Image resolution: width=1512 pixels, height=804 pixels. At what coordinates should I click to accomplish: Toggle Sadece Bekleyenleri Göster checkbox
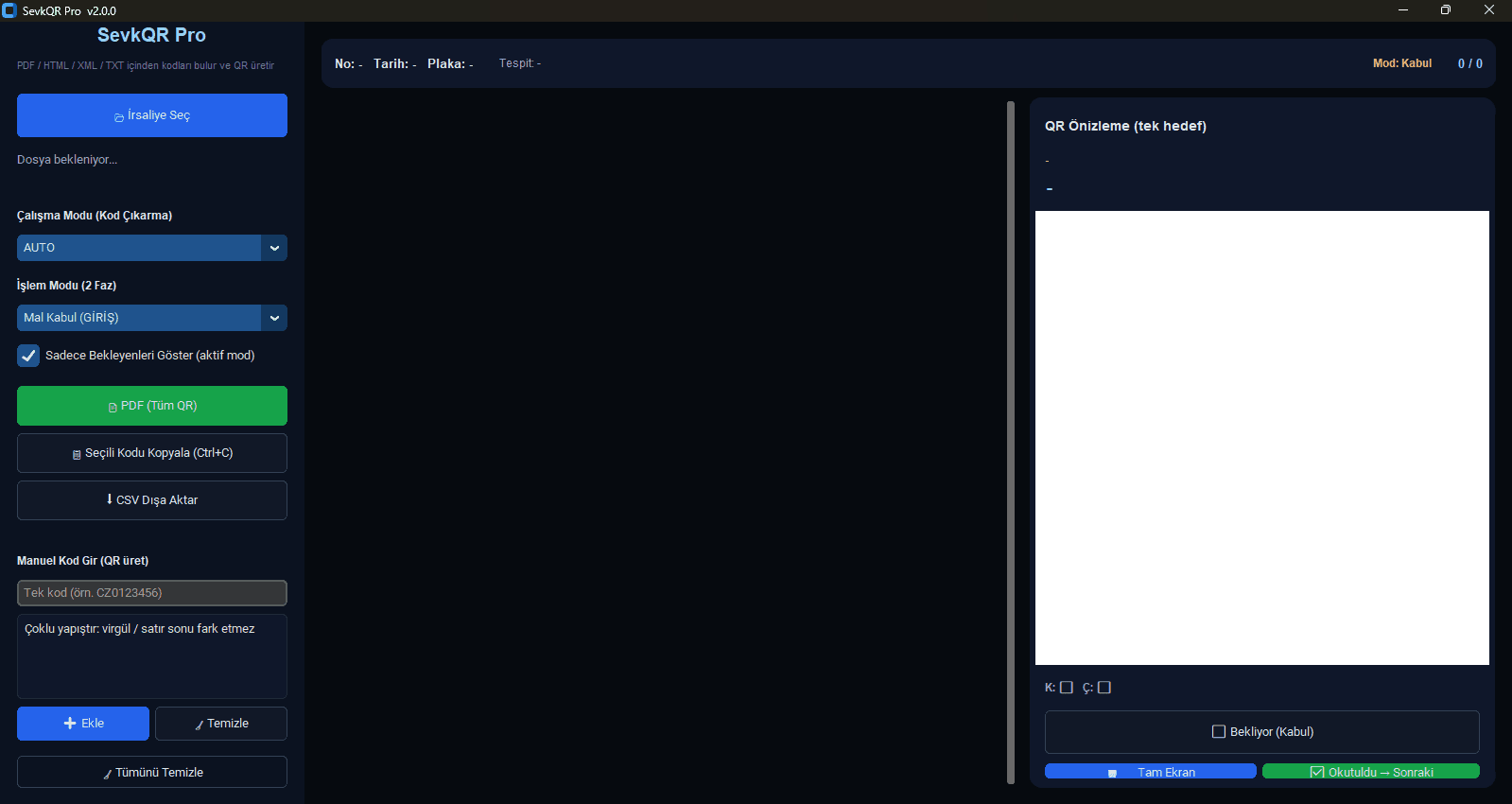click(x=28, y=356)
